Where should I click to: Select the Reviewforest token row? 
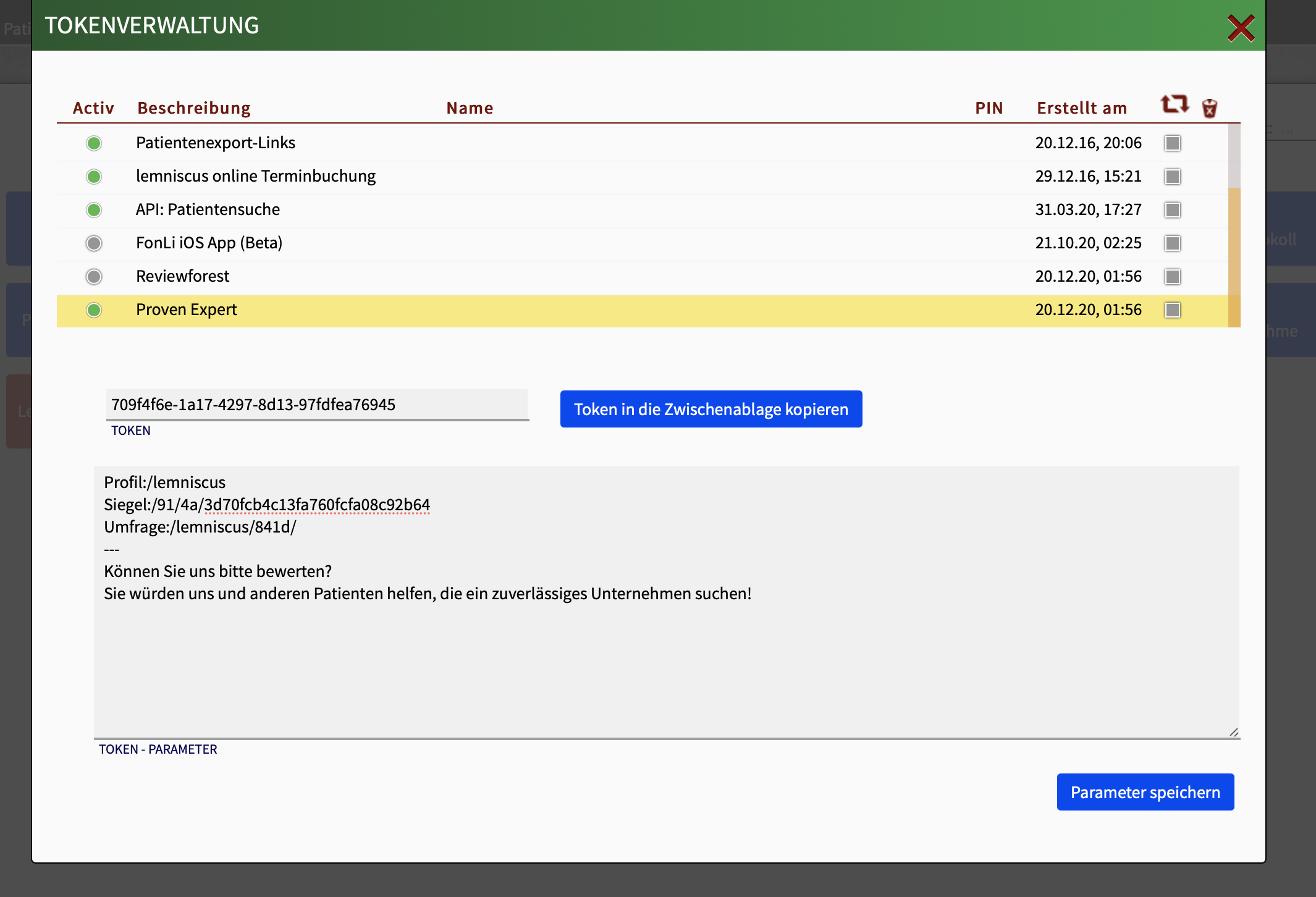click(643, 277)
